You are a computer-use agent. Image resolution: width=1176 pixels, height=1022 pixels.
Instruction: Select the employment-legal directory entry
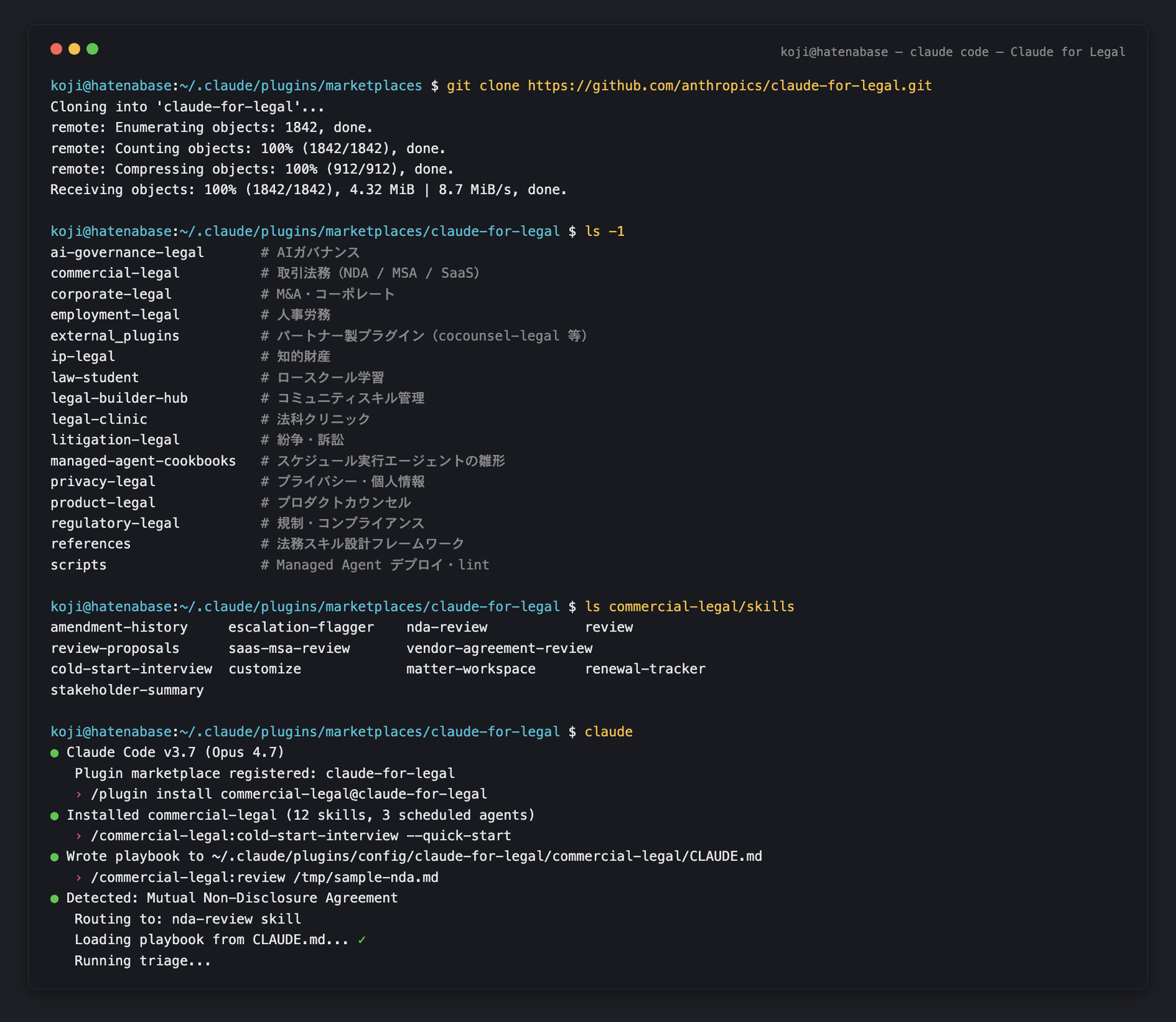[115, 315]
